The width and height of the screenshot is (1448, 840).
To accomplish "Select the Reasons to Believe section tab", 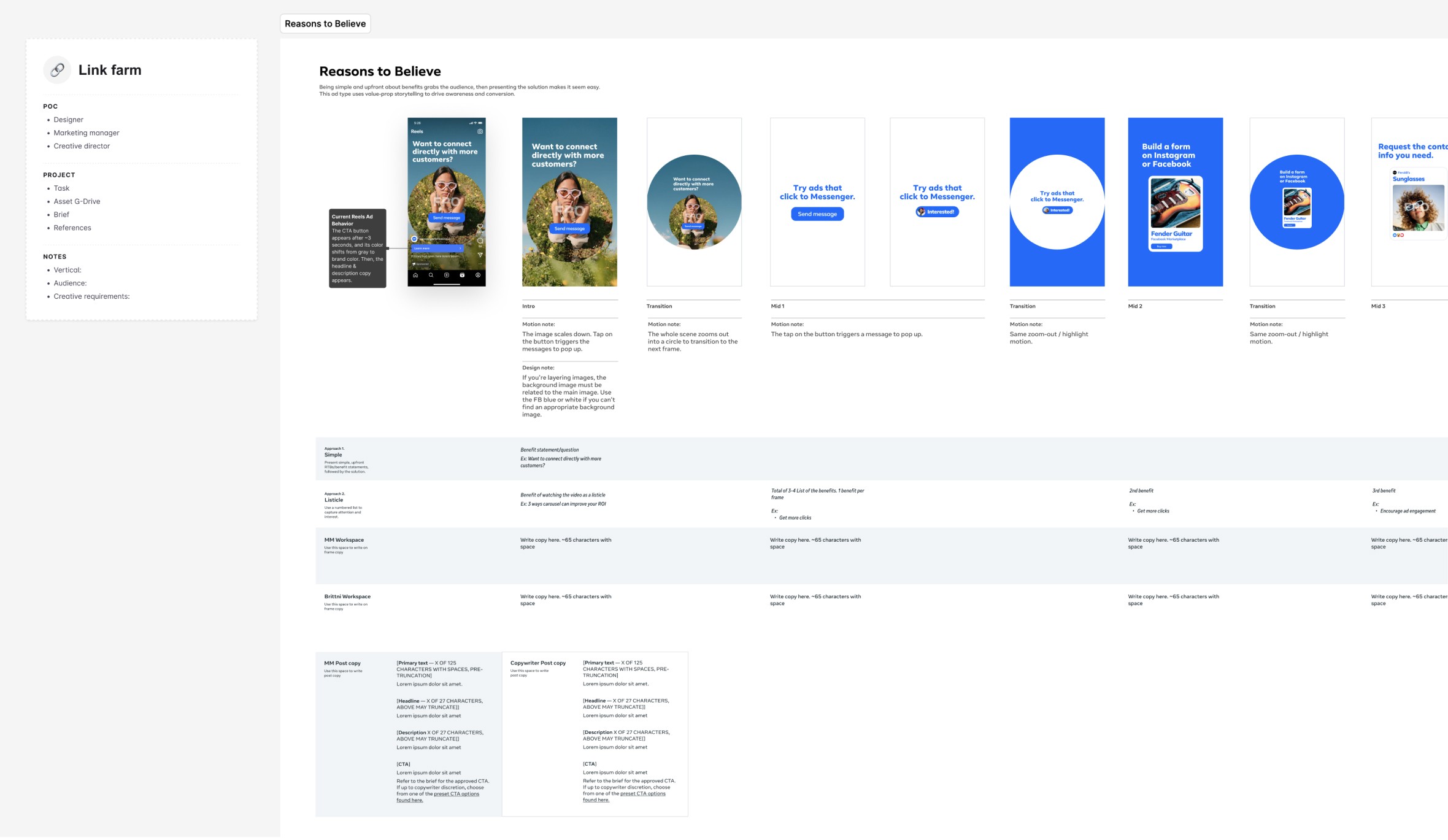I will [x=325, y=23].
